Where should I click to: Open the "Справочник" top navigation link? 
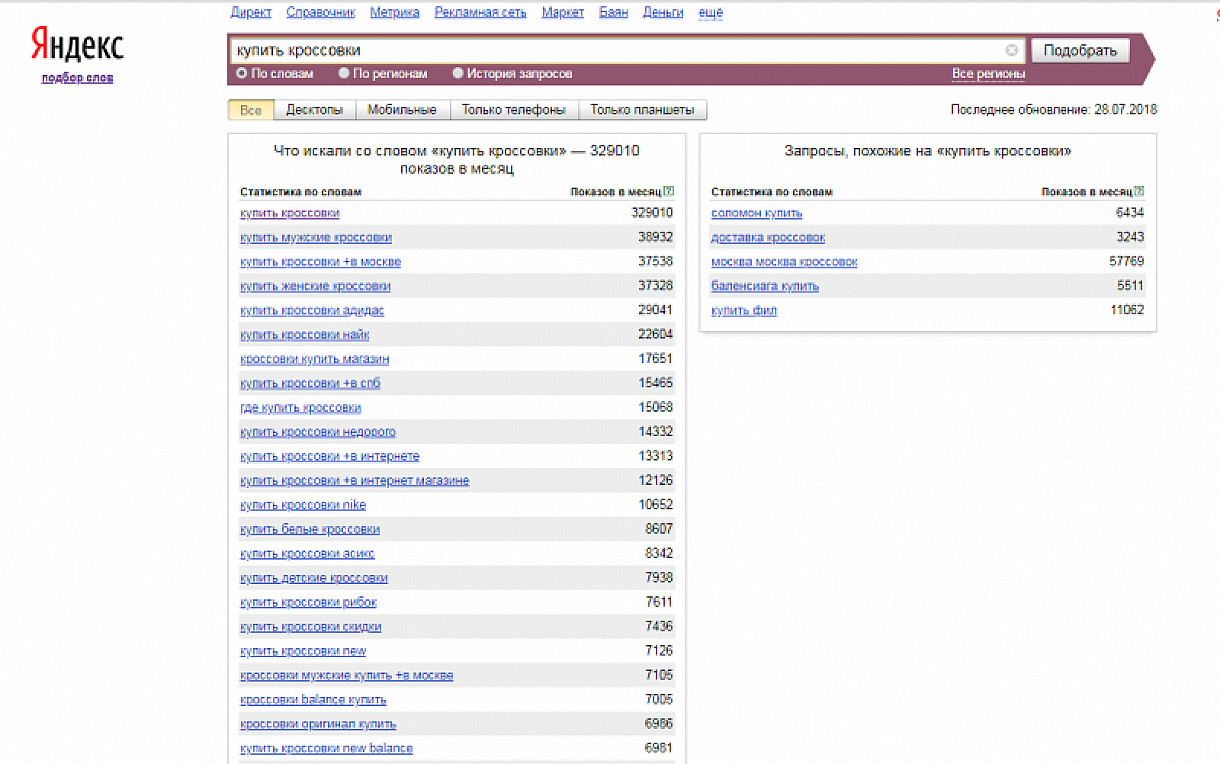coord(321,13)
